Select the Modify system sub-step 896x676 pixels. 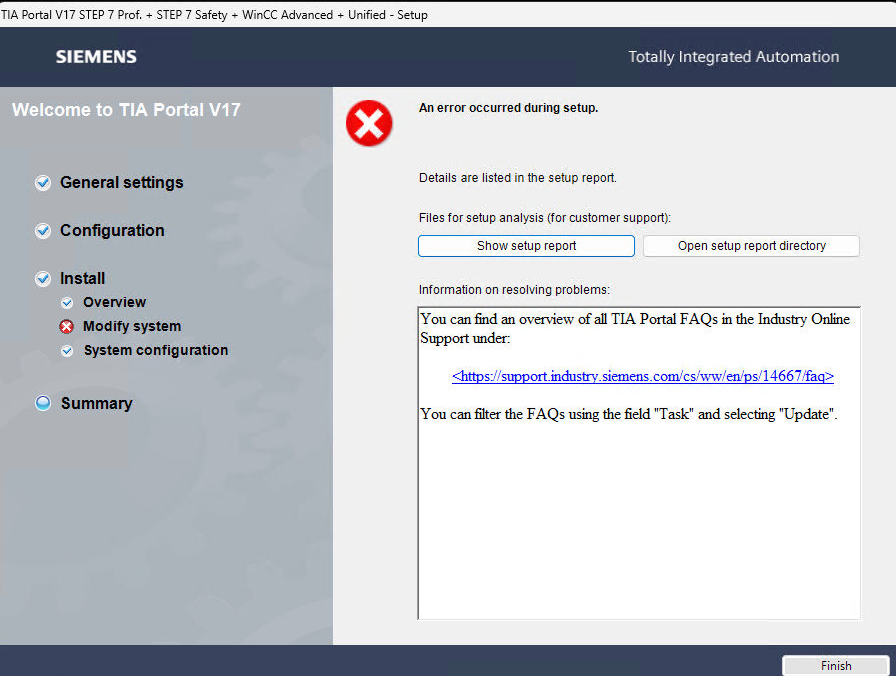point(132,326)
